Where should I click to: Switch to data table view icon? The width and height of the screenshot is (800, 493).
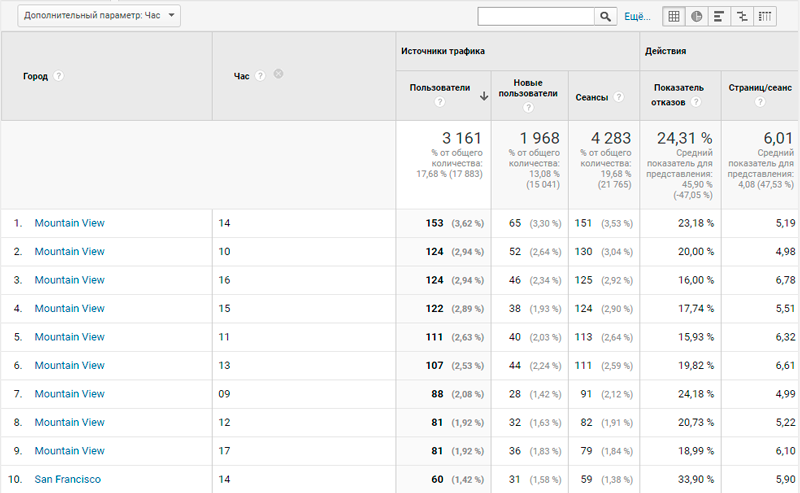click(673, 16)
